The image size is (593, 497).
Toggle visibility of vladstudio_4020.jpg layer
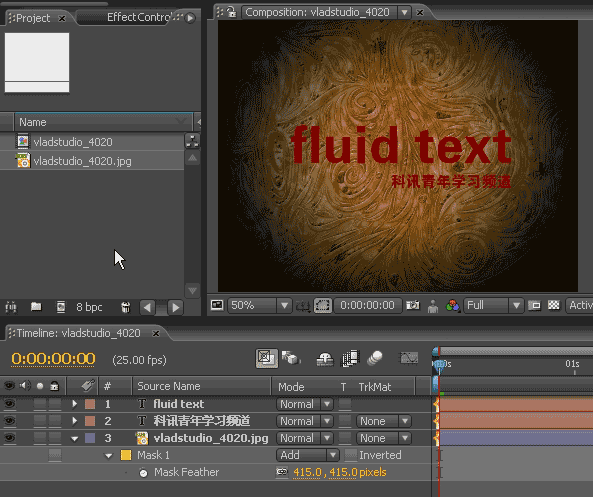(9, 438)
